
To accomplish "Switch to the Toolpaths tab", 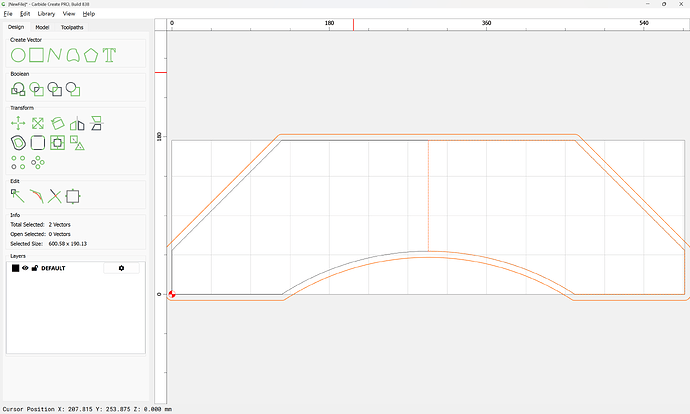I will (73, 27).
